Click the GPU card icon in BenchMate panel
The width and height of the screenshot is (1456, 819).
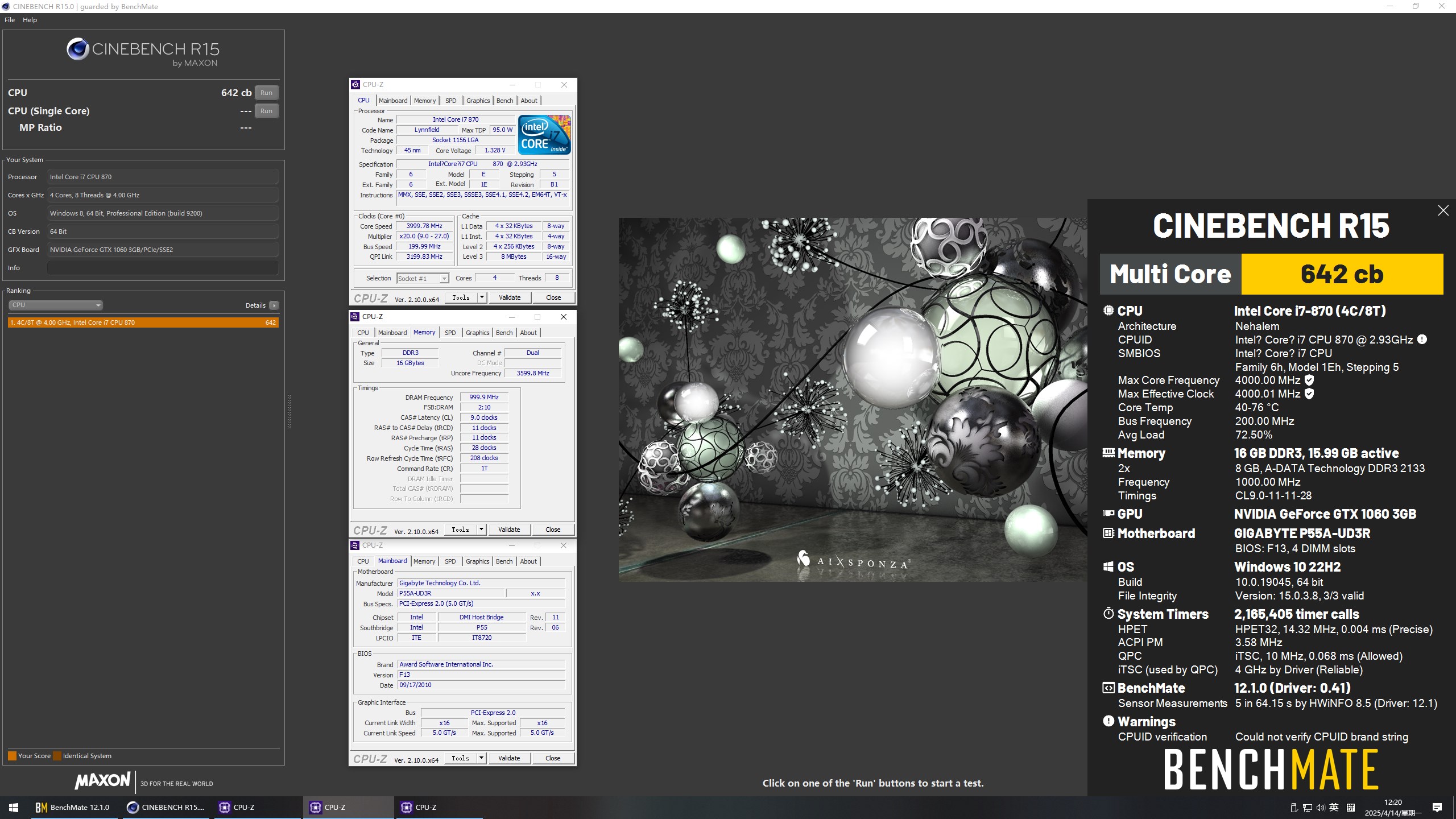pos(1108,514)
